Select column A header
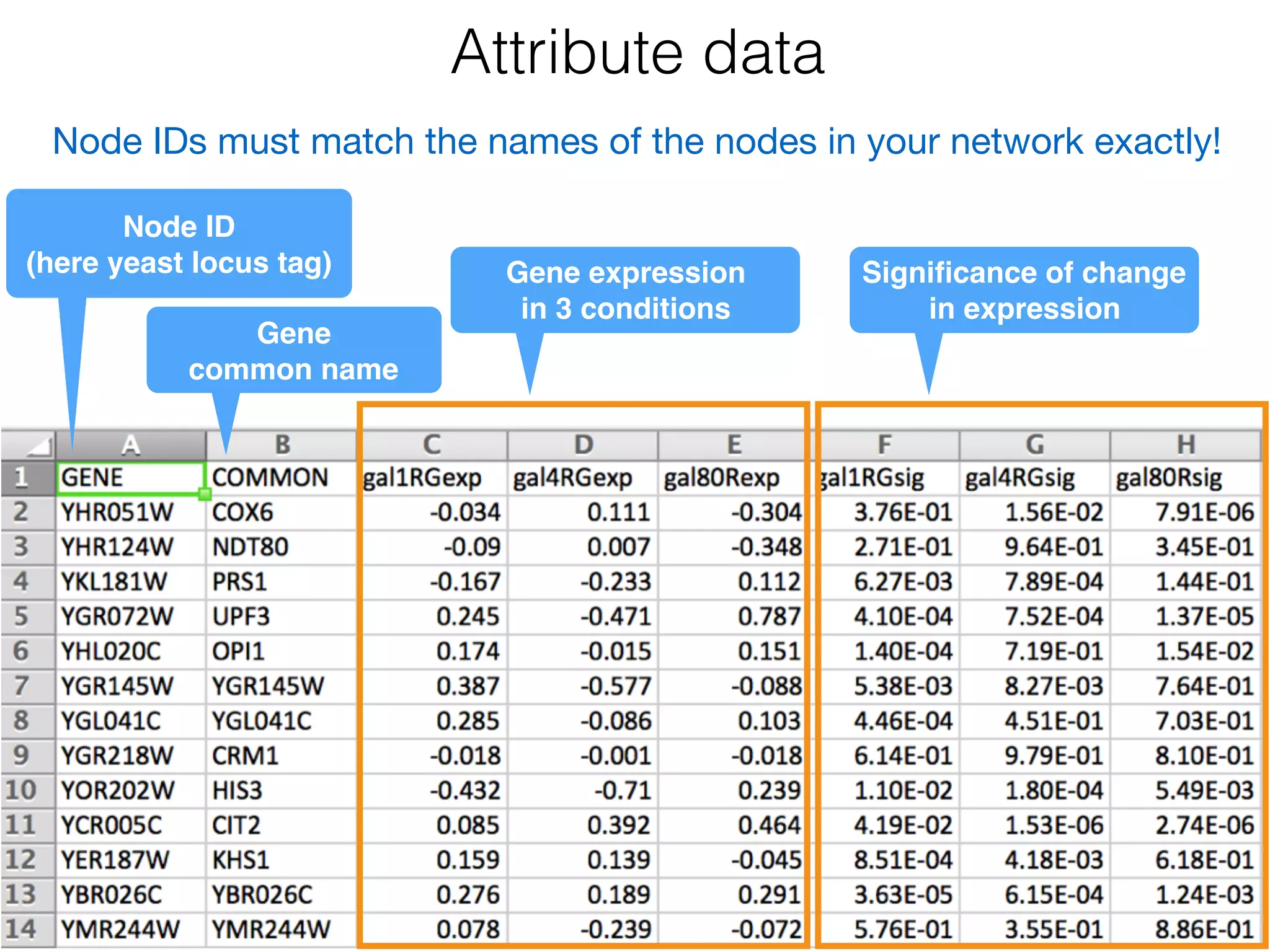Viewport: 1270px width, 952px height. point(131,445)
